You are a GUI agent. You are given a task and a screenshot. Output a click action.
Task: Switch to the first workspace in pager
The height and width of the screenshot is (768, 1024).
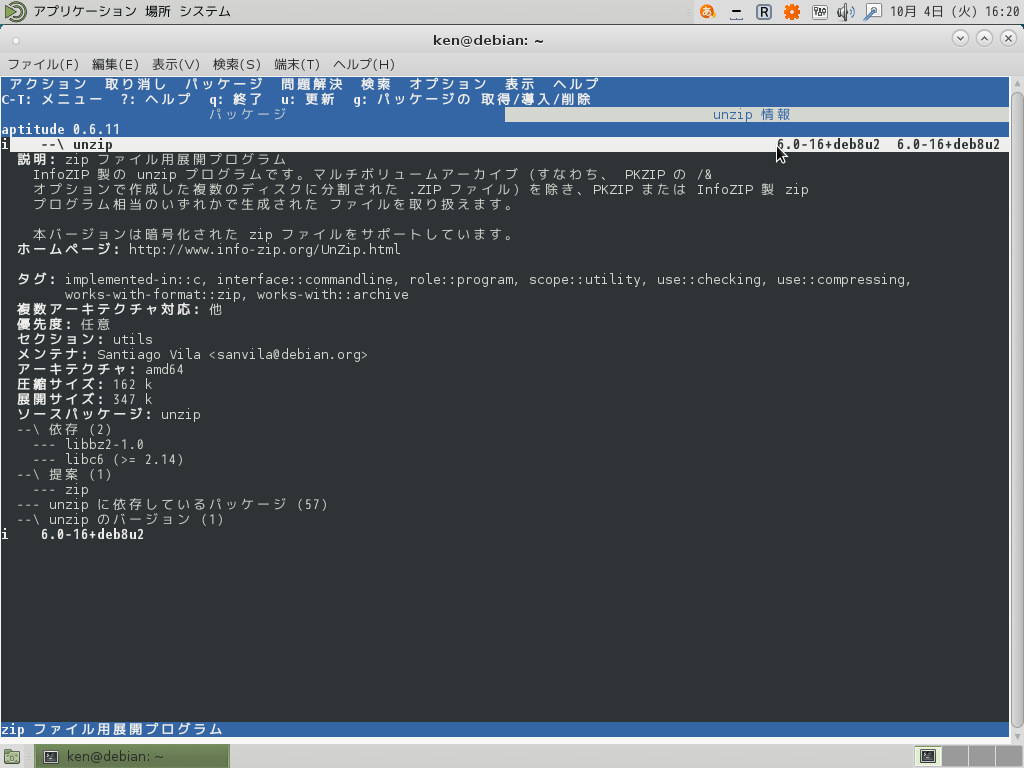pos(928,756)
